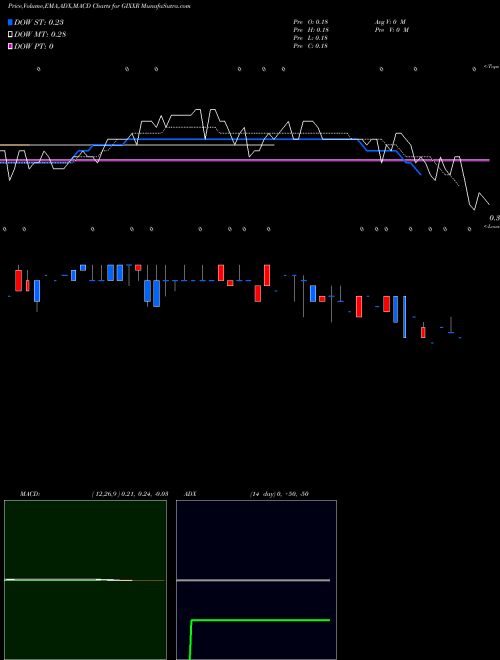Click the 'Pre V: 0 M' volume text

[391, 30]
